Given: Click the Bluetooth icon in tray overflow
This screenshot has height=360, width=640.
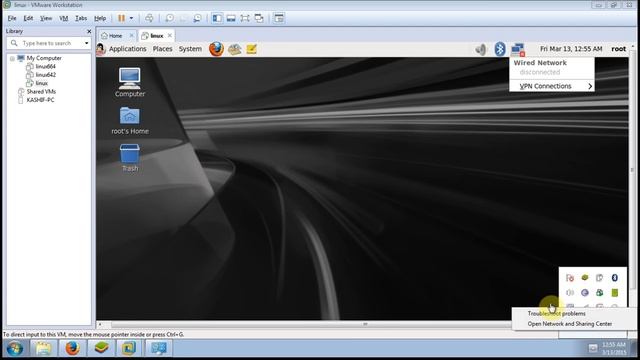Looking at the screenshot, I should 615,278.
